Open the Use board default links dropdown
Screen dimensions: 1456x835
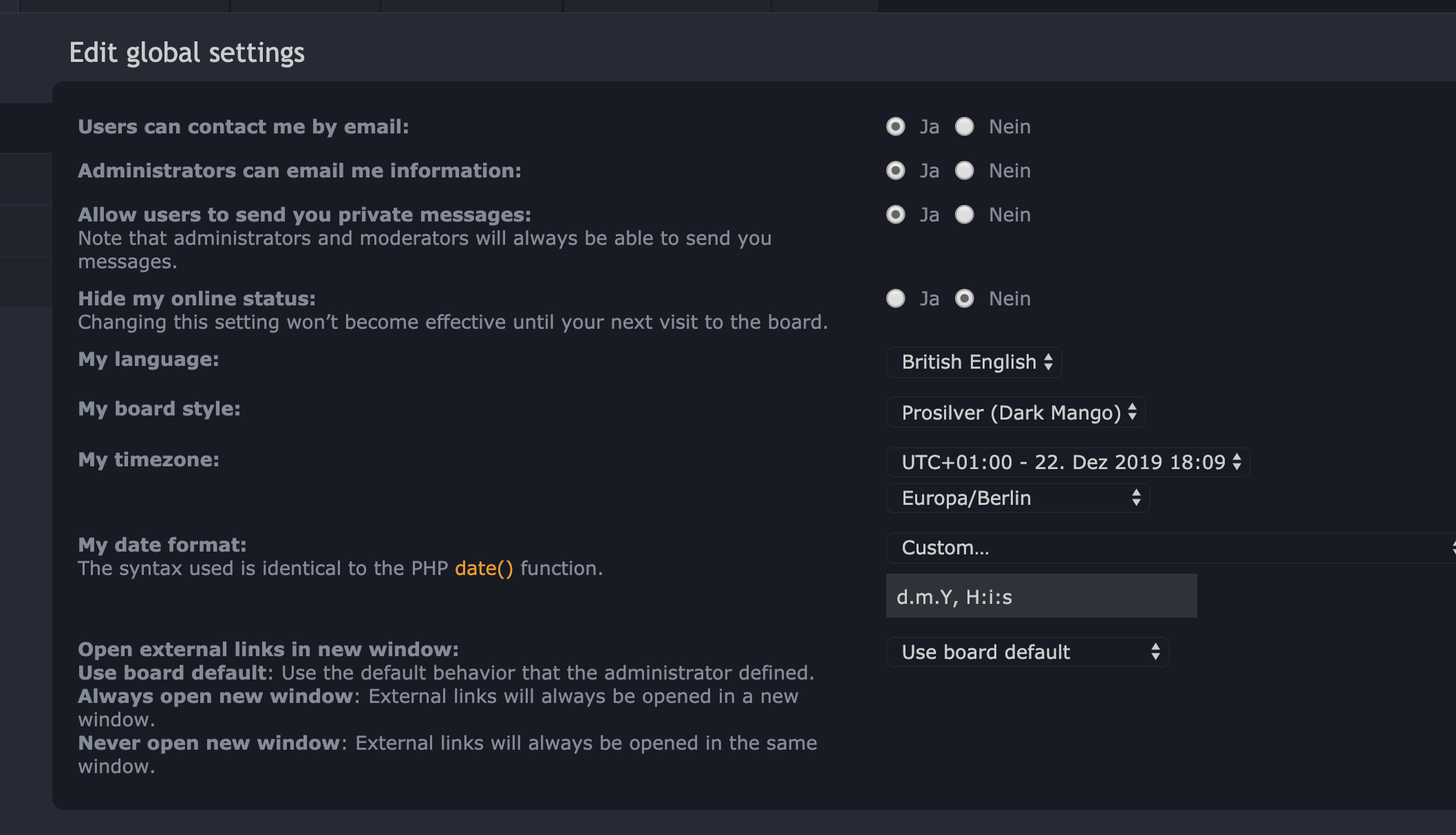[x=1028, y=652]
